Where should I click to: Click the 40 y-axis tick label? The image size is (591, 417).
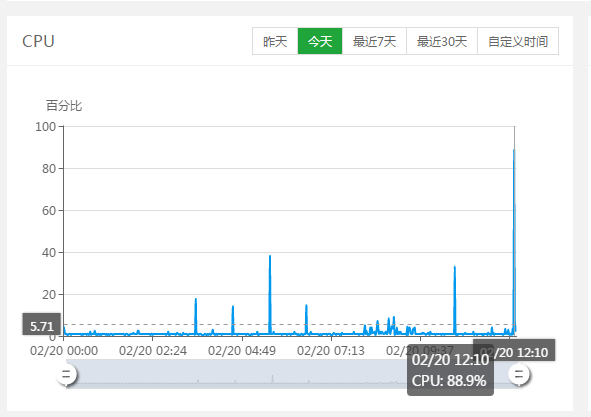click(49, 252)
